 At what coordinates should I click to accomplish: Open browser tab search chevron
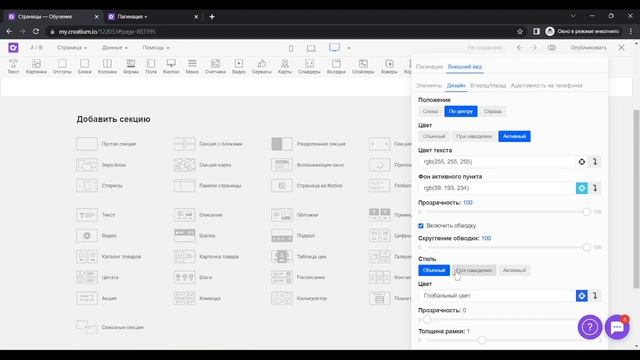coord(573,16)
